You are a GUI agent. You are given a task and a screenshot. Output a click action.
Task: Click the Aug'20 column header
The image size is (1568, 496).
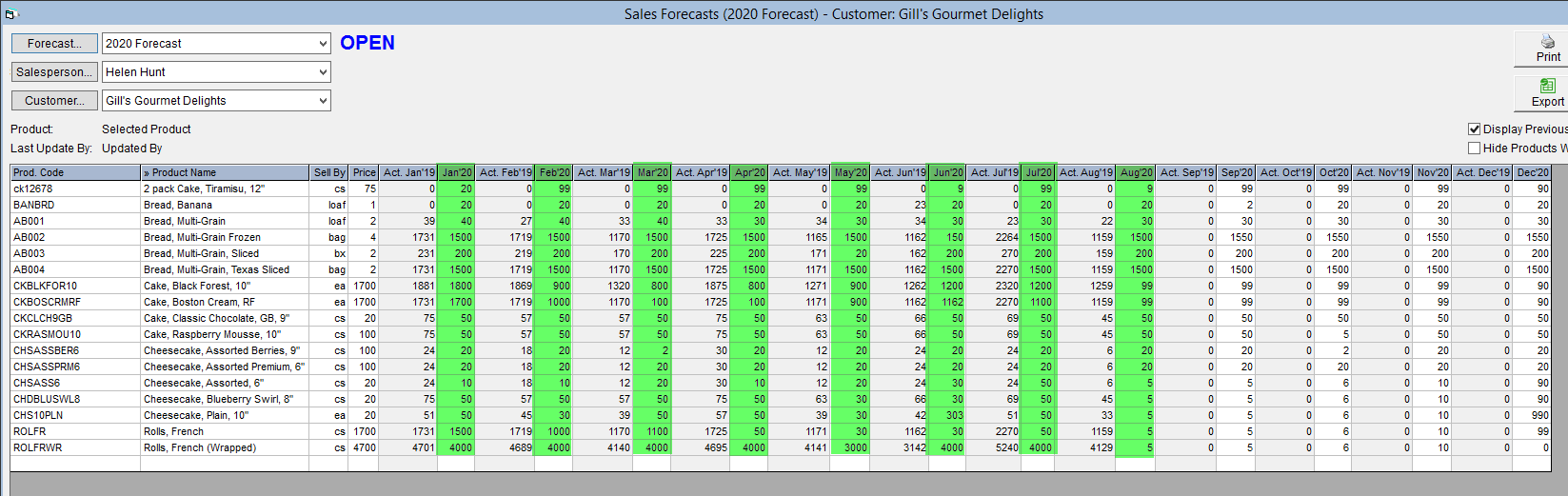click(x=1136, y=172)
